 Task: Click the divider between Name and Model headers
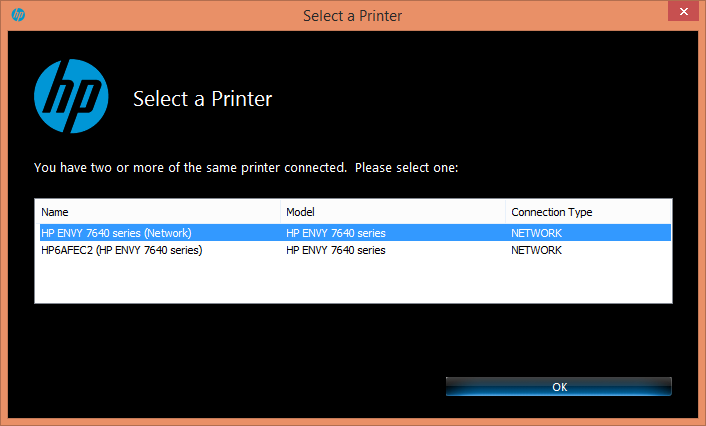coord(281,212)
